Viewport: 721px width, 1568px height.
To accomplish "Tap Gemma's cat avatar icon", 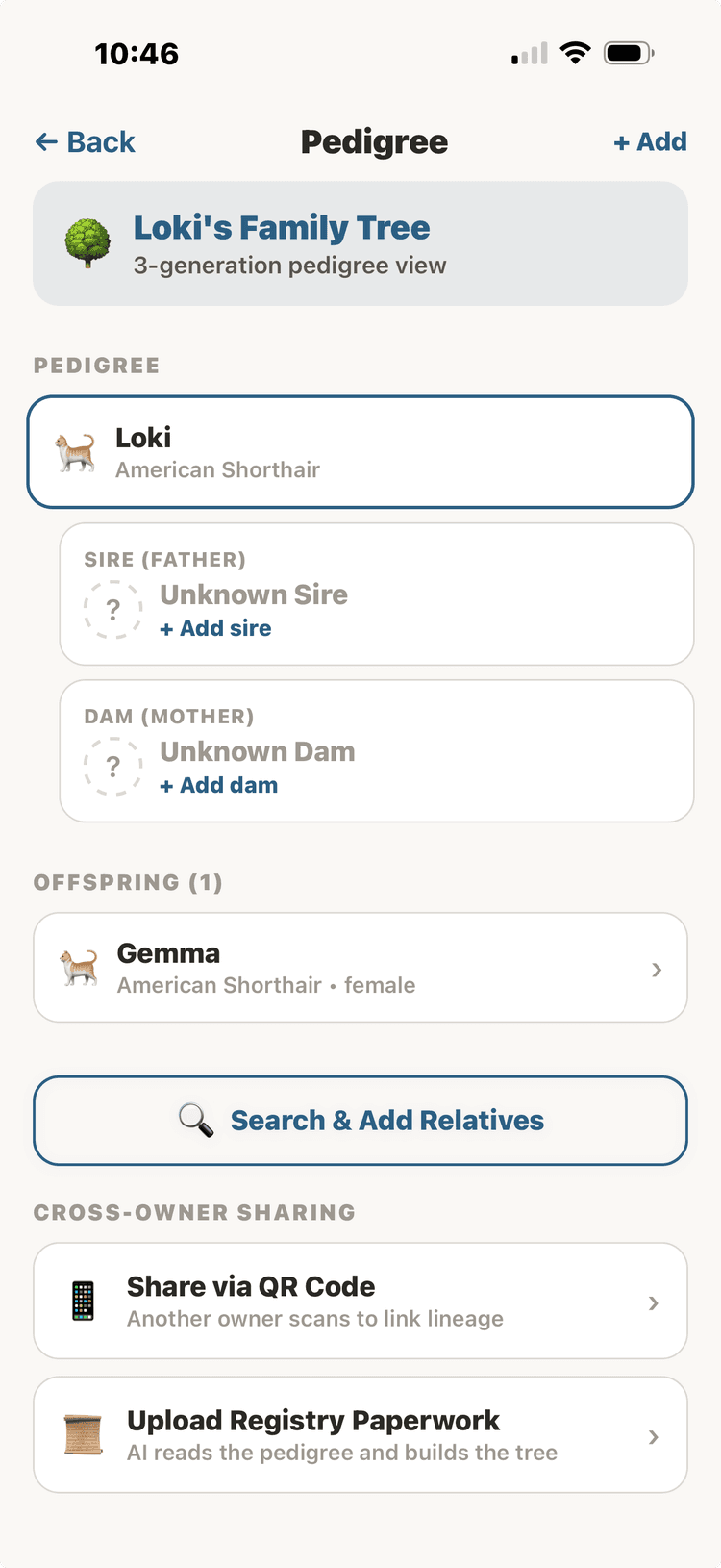I will click(79, 968).
